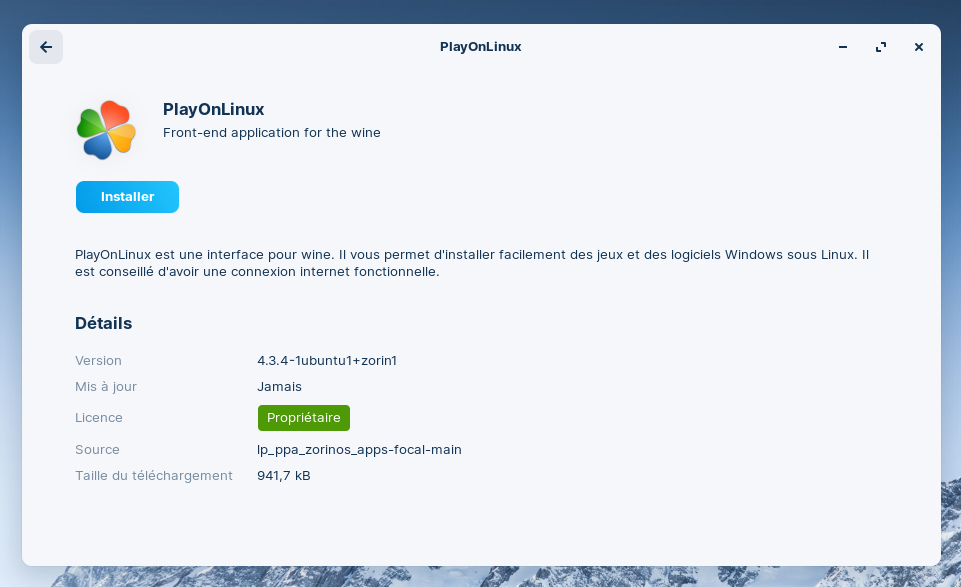Click the 'Taille du téléchargement' label

tap(154, 475)
